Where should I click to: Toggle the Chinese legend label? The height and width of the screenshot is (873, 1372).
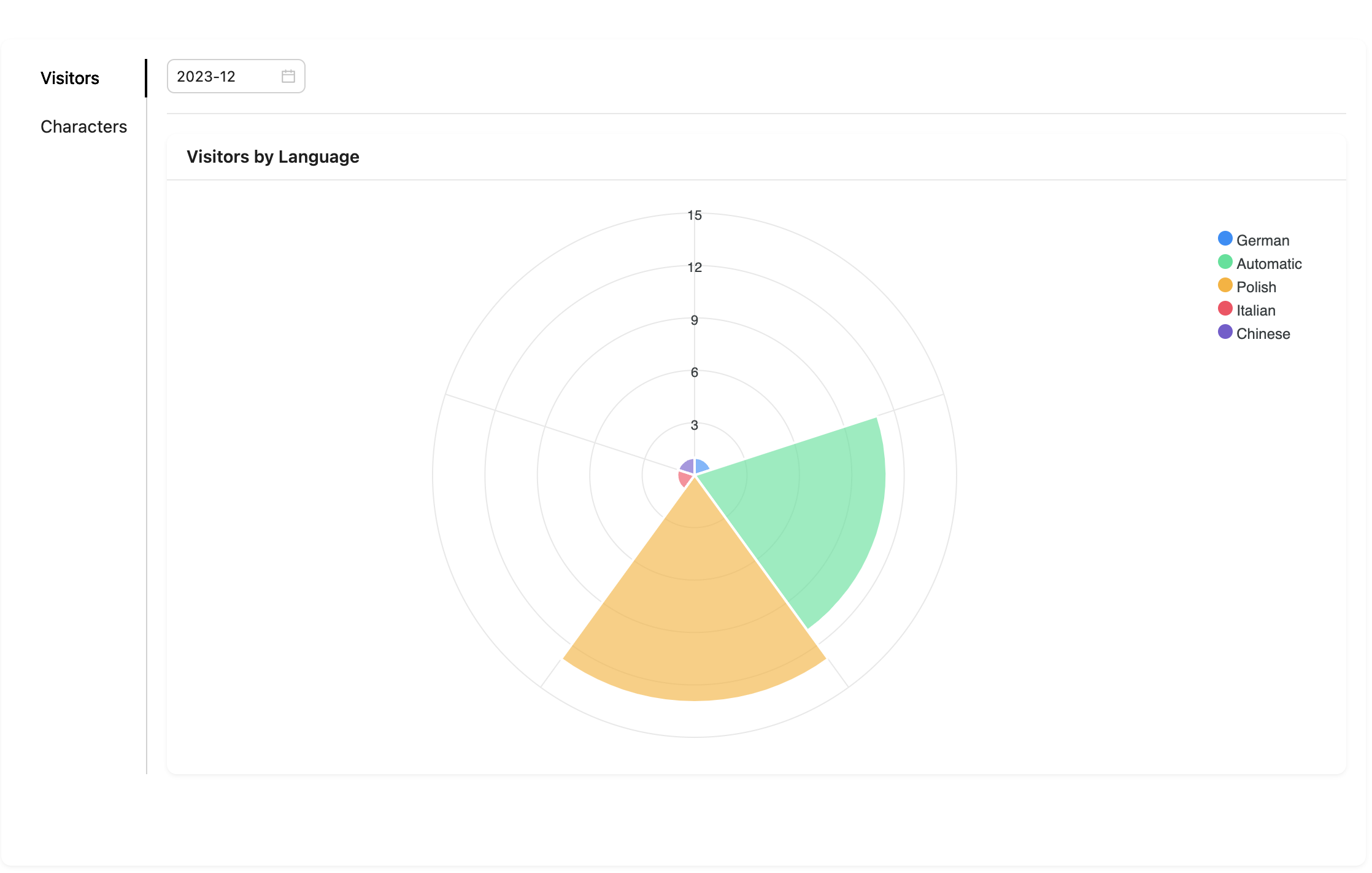pos(1263,334)
